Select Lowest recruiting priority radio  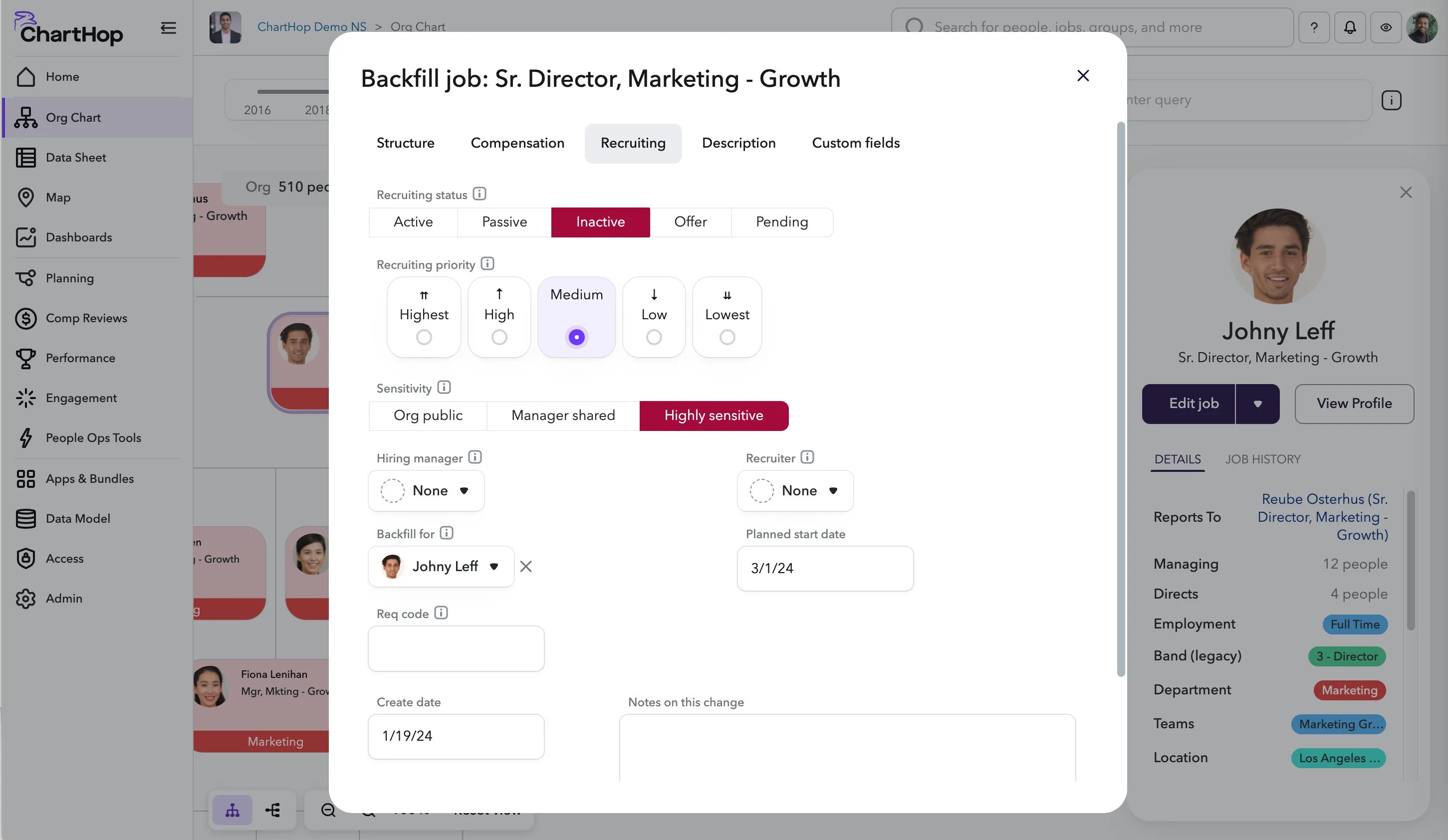click(727, 337)
